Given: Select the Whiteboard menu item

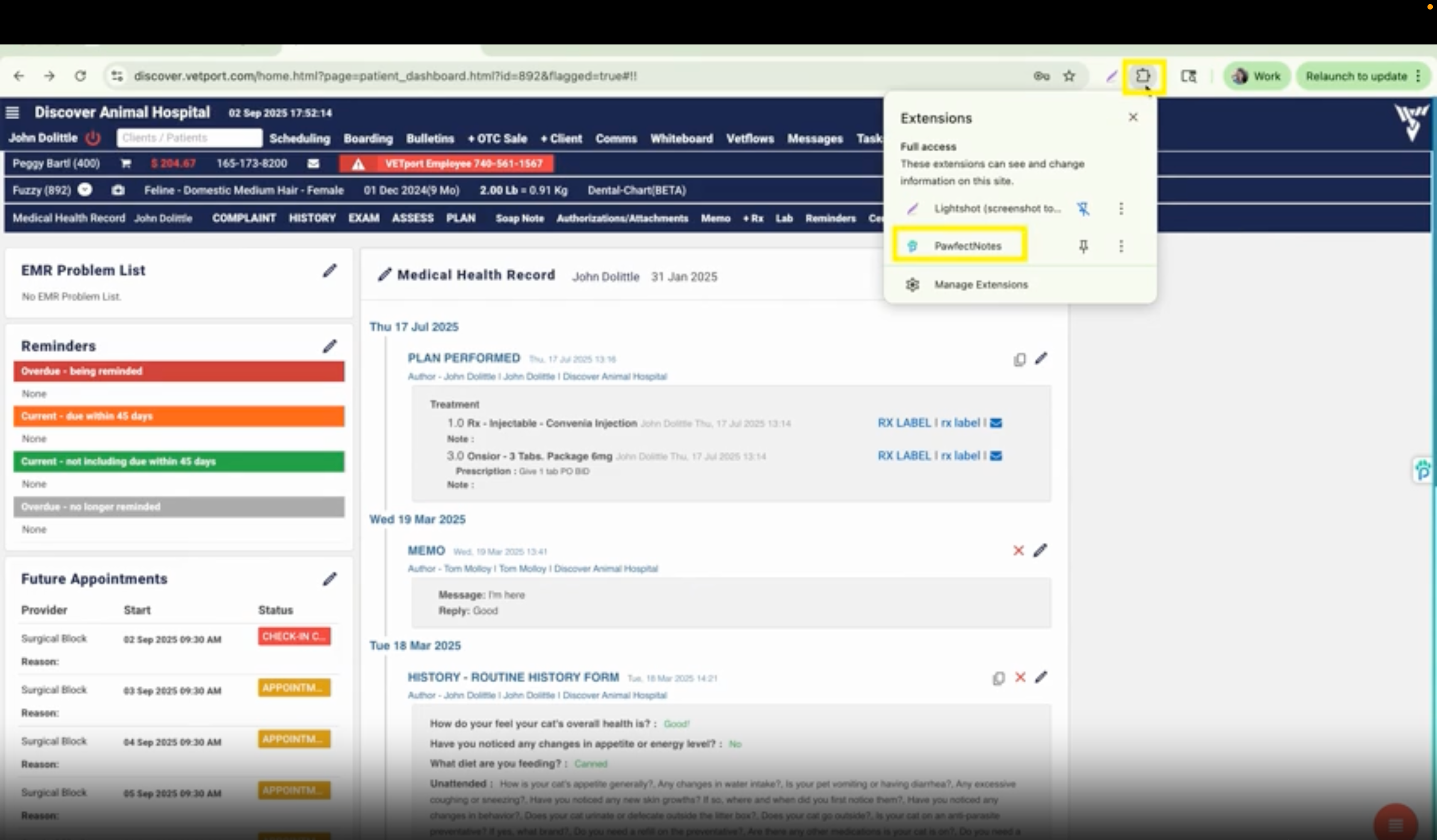Looking at the screenshot, I should point(681,139).
